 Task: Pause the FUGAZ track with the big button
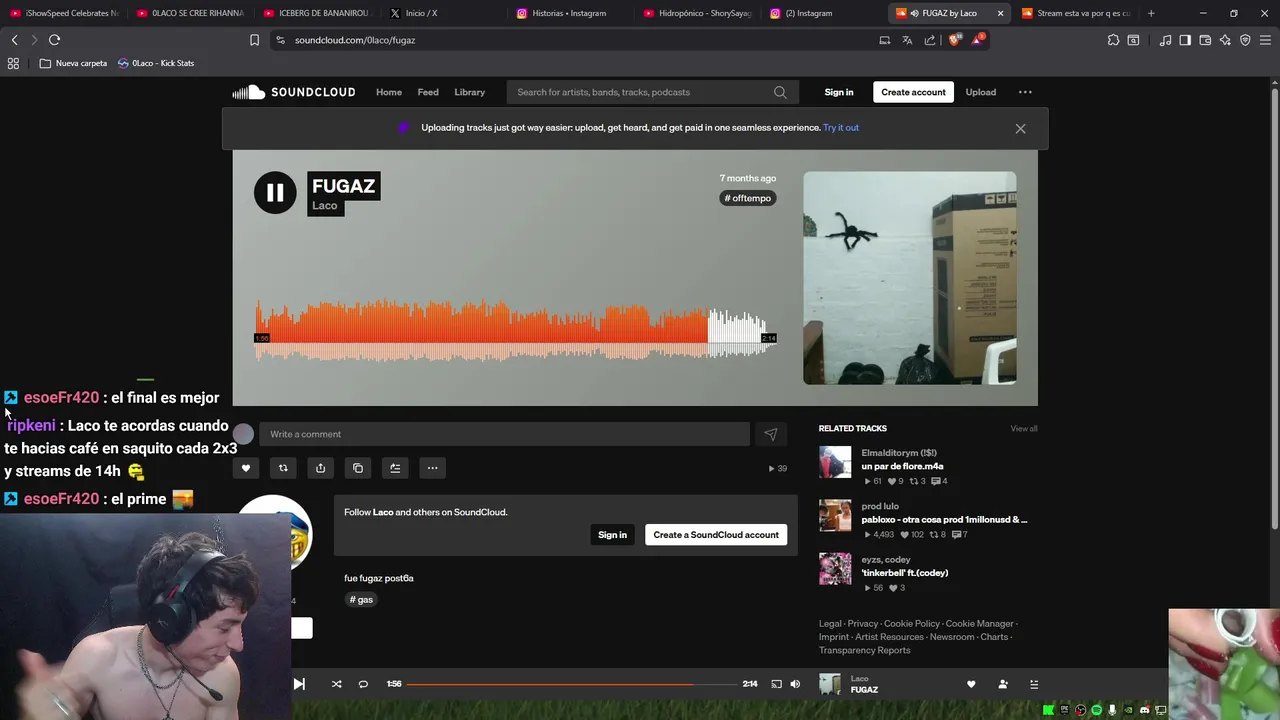[275, 193]
